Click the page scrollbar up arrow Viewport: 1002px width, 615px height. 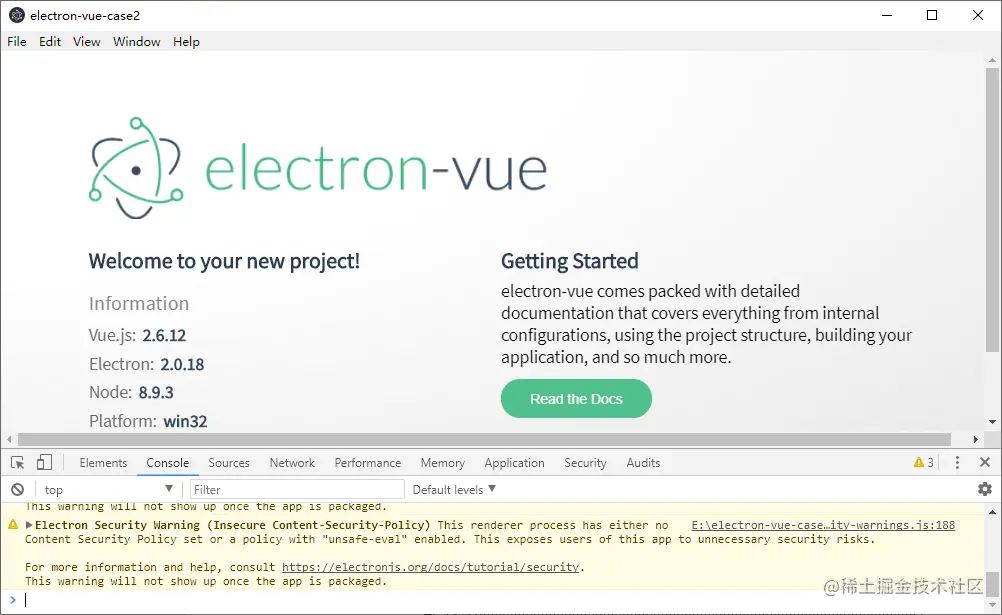click(x=992, y=60)
